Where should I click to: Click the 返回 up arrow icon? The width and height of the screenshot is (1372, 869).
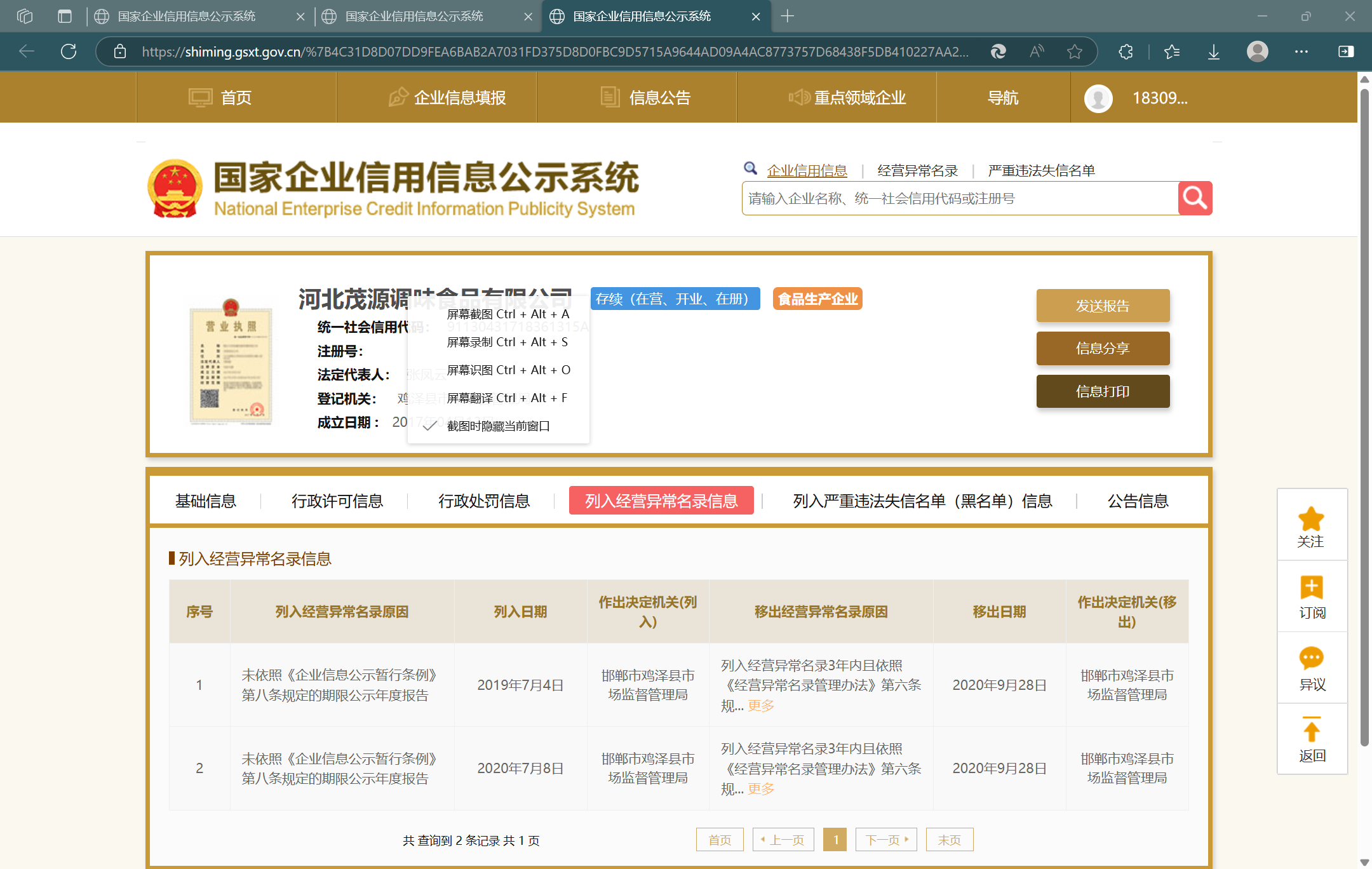[x=1312, y=729]
